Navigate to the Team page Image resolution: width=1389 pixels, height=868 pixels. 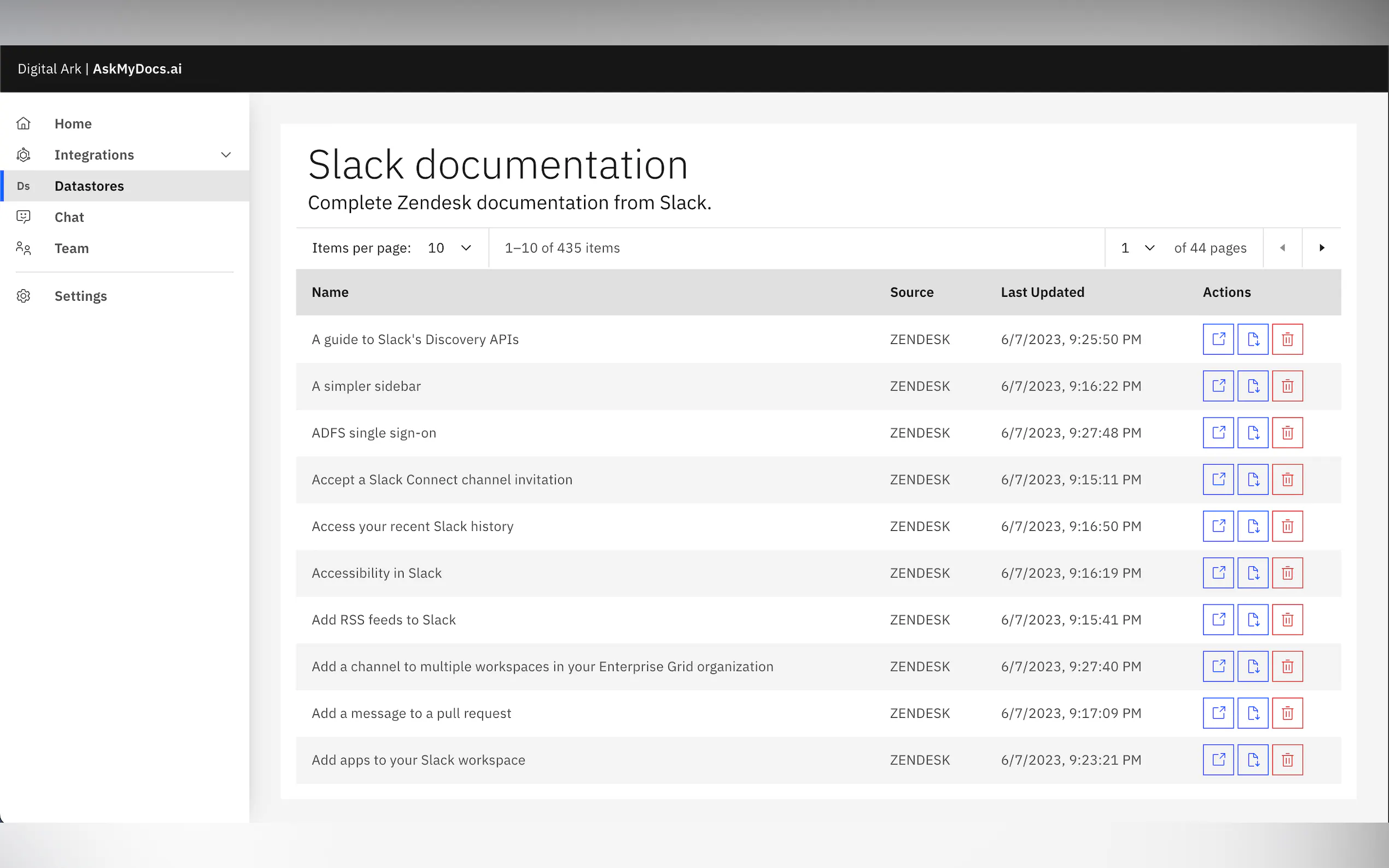pos(71,249)
